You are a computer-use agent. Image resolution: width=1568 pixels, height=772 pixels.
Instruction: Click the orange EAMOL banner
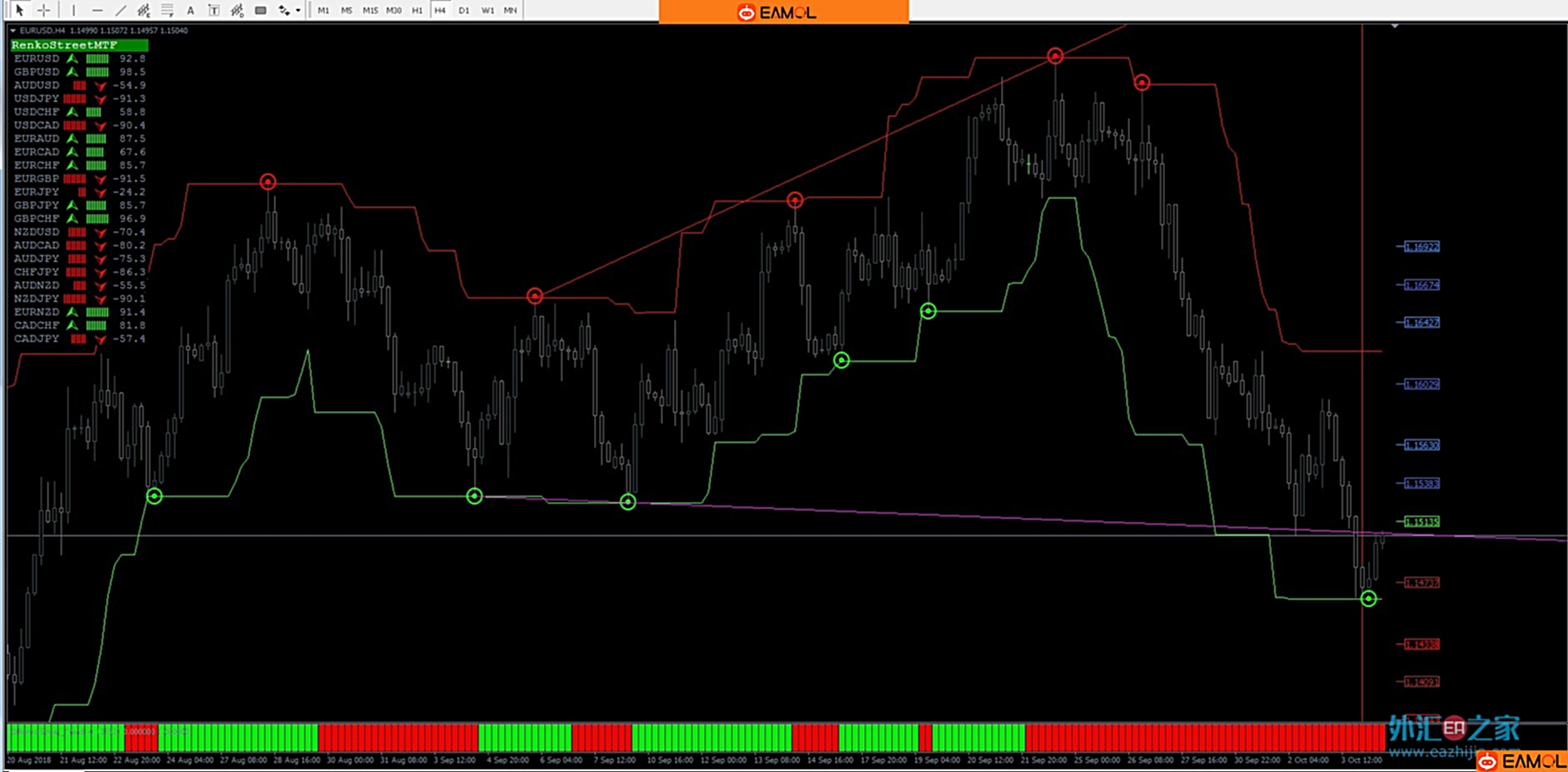click(783, 12)
